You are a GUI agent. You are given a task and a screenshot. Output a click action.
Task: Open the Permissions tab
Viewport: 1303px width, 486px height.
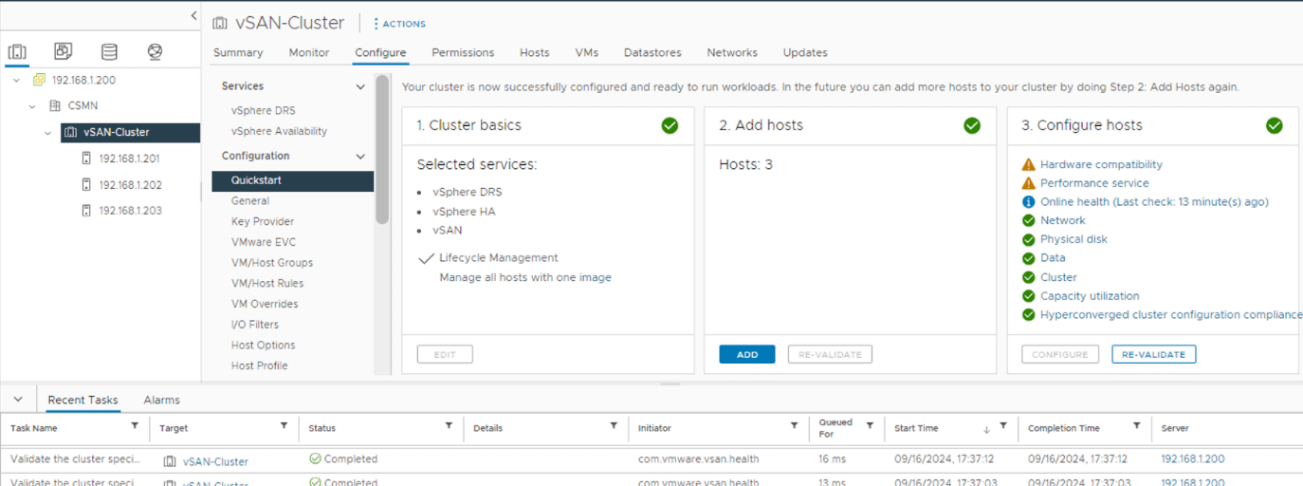[x=463, y=53]
